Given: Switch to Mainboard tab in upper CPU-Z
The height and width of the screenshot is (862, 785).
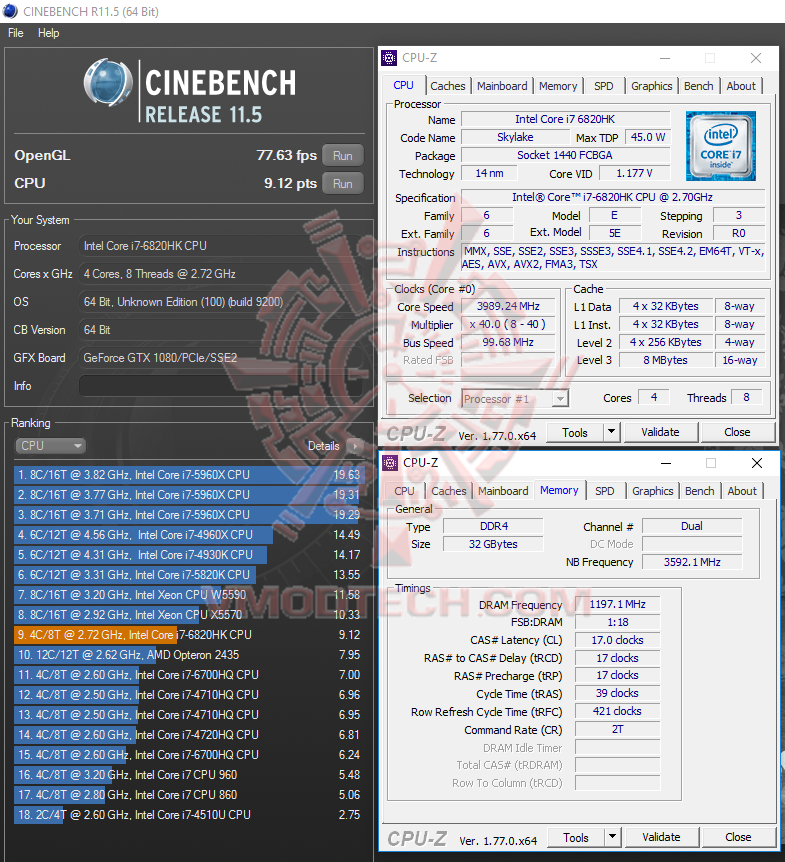Looking at the screenshot, I should coord(502,86).
